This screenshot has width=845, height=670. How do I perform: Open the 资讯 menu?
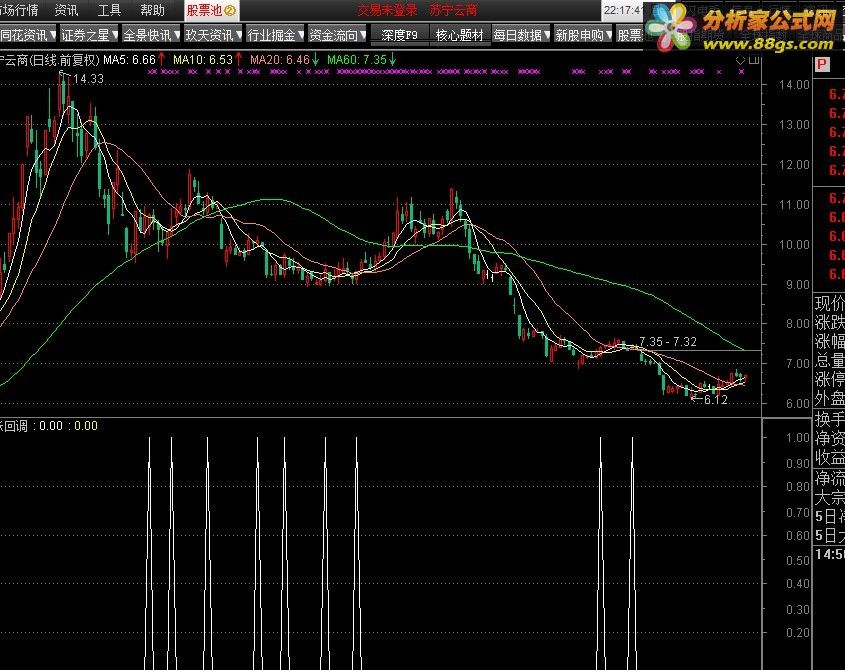[x=66, y=10]
